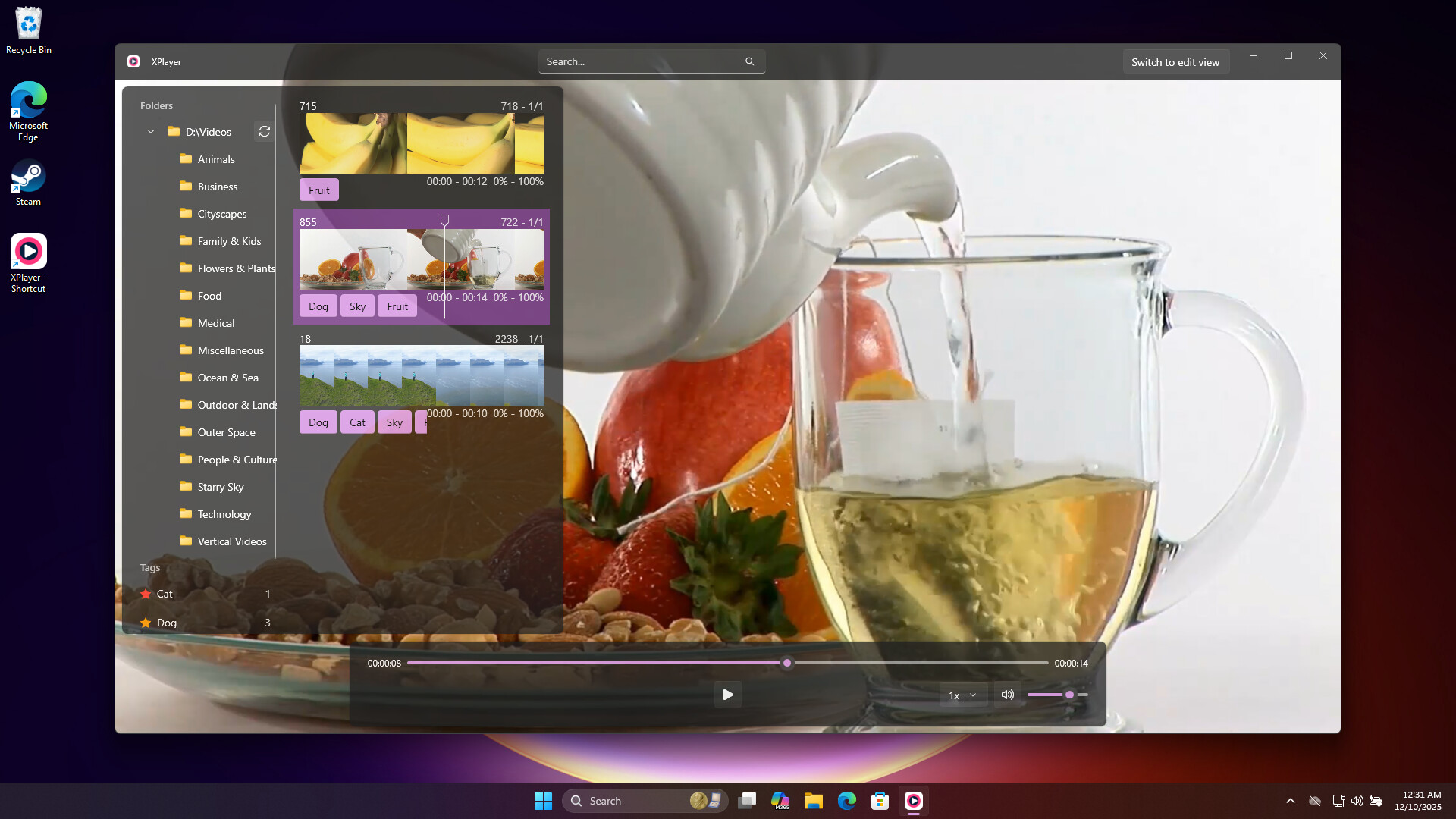1456x819 pixels.
Task: Collapse the D:\Videos folder tree
Action: [x=150, y=131]
